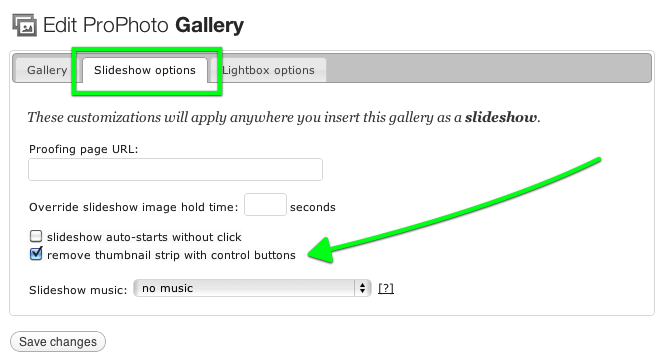This screenshot has width=666, height=363.
Task: Click the 'Edit ProPhoto Gallery' heading
Action: click(x=143, y=25)
